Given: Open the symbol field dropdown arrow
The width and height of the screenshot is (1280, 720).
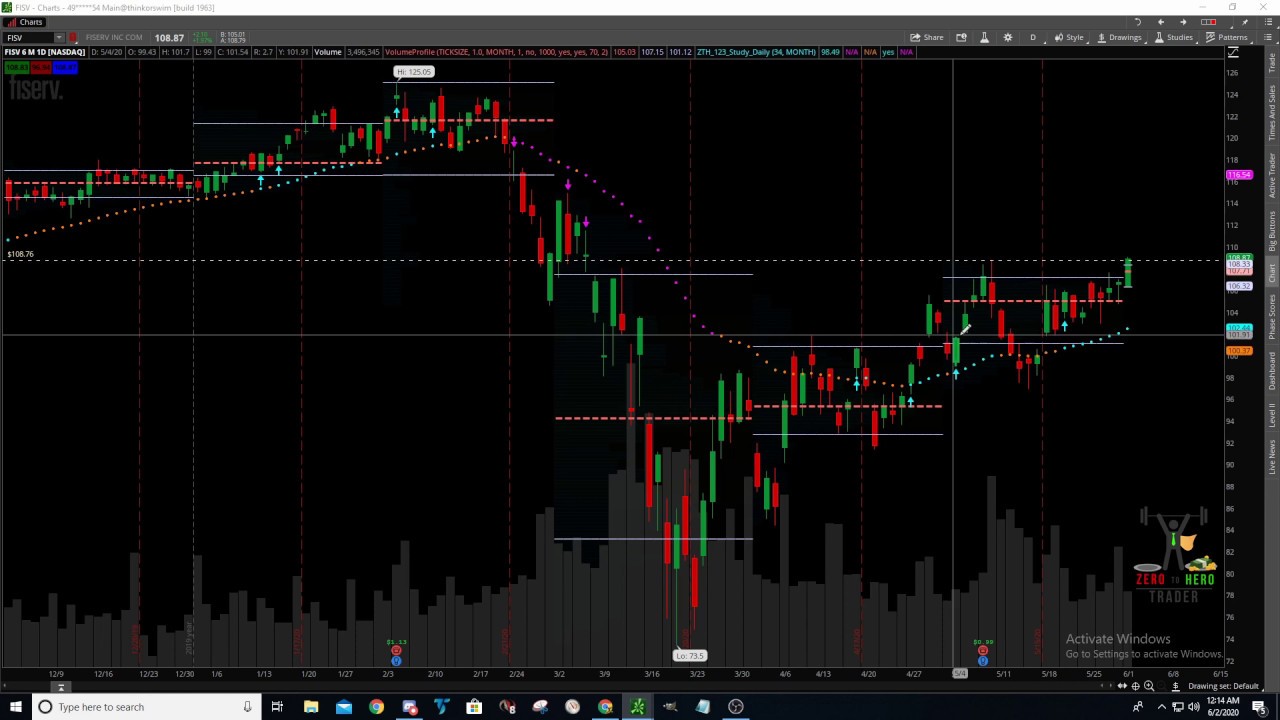Looking at the screenshot, I should [x=59, y=38].
